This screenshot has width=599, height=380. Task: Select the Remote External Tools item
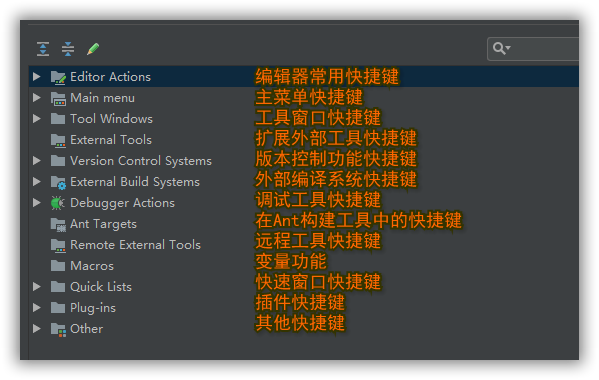(x=135, y=245)
